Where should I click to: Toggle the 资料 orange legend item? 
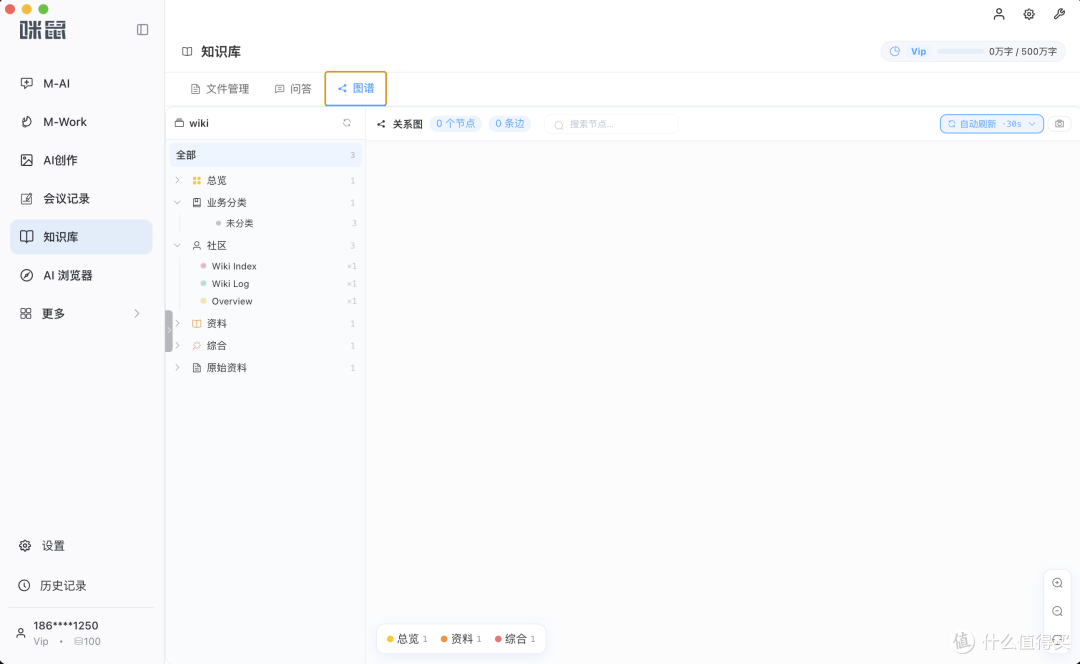point(461,639)
